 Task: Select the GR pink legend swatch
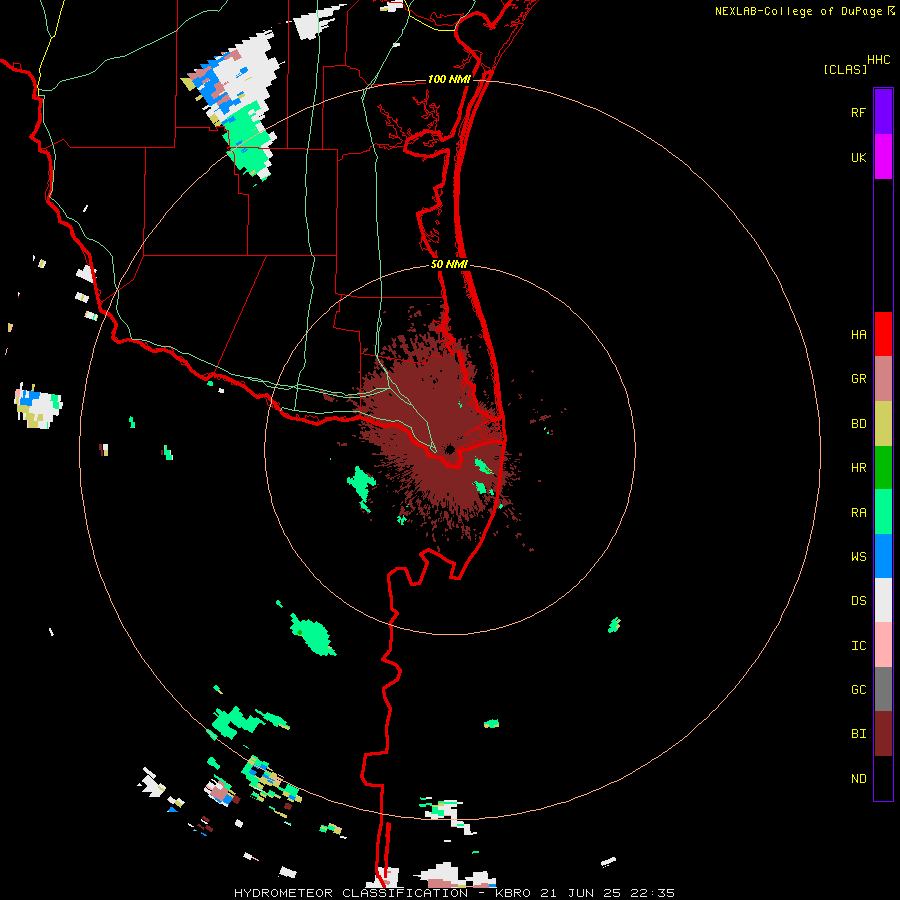883,379
